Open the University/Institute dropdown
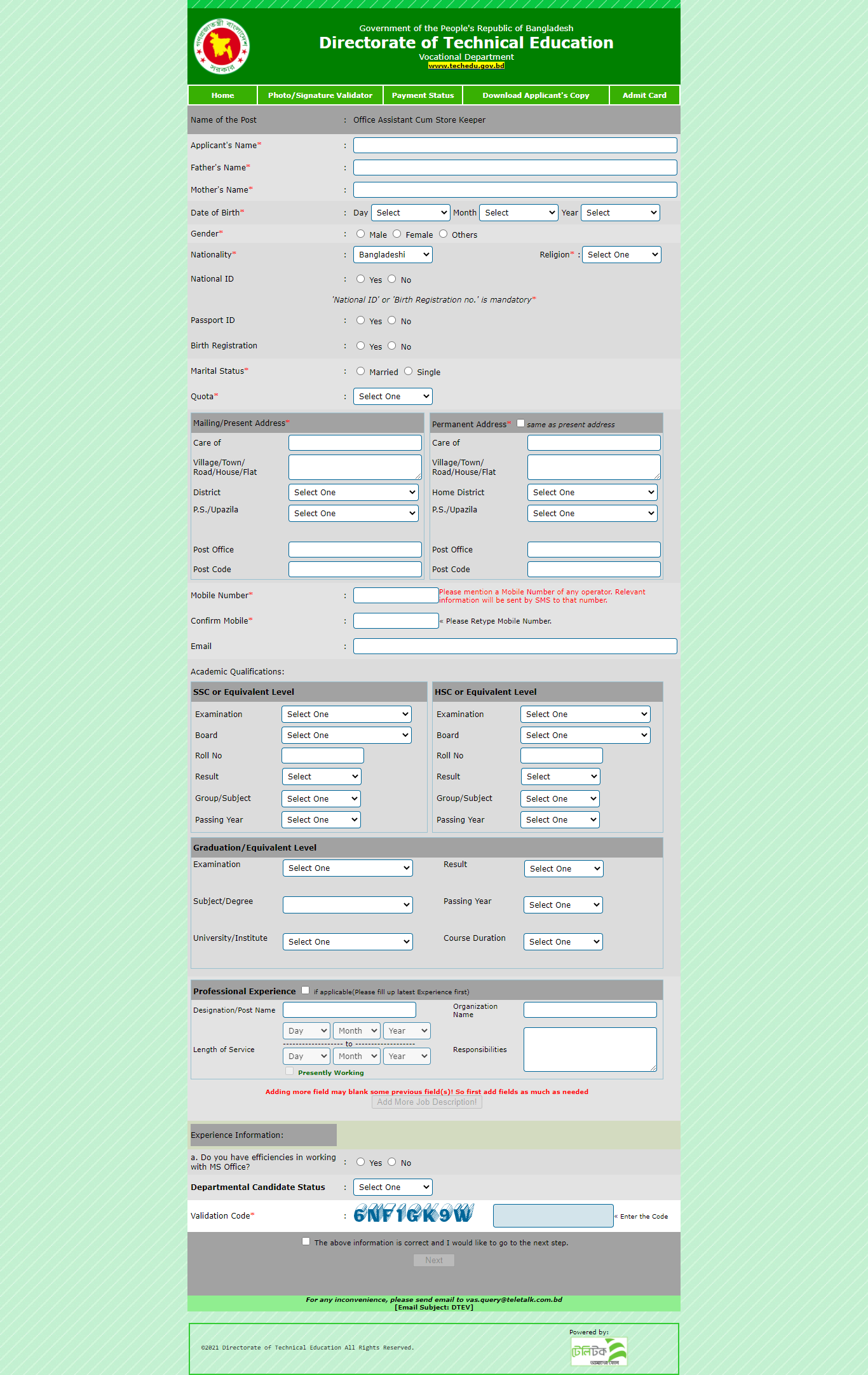 348,942
